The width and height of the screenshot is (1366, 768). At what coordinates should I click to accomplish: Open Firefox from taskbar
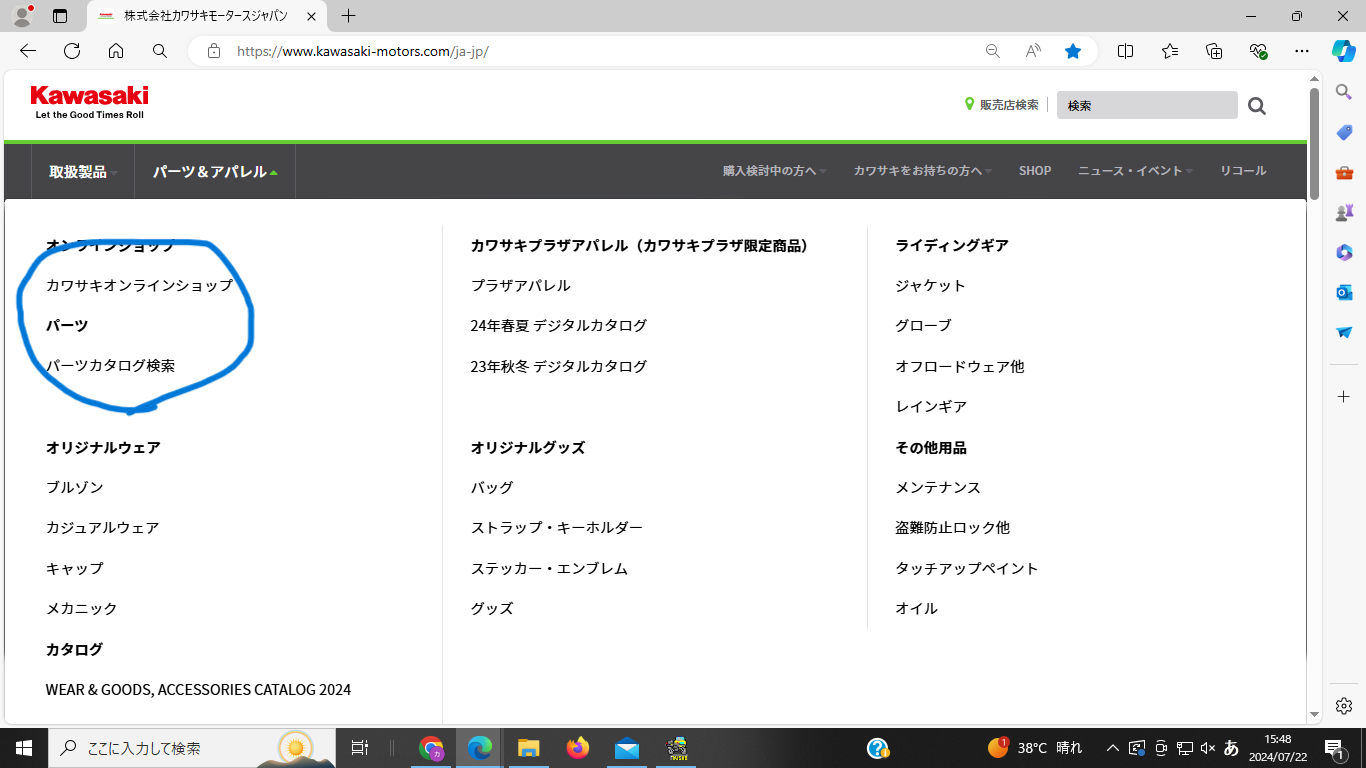(x=577, y=748)
